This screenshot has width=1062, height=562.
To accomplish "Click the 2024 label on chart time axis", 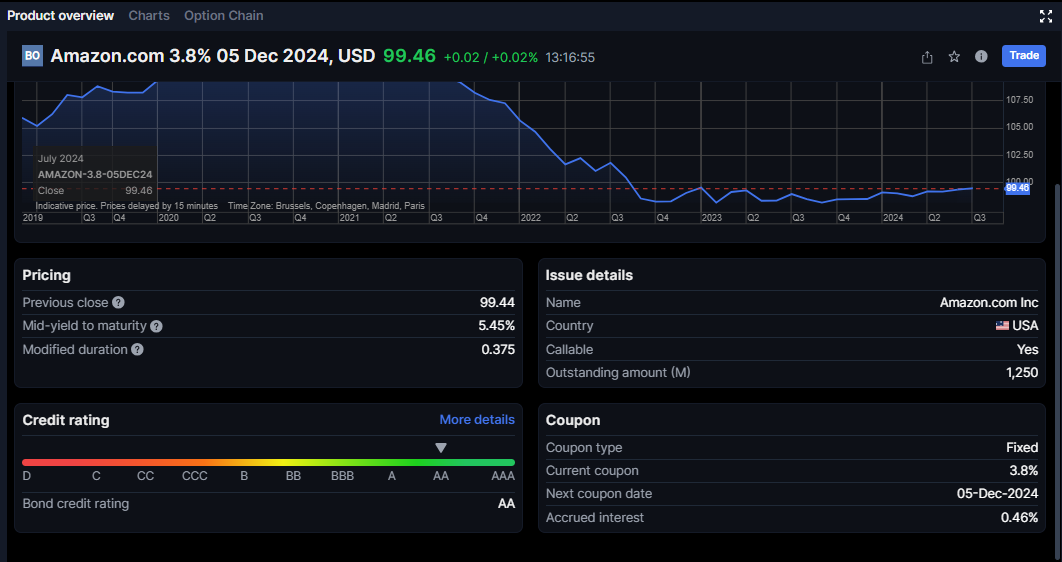I will [893, 218].
